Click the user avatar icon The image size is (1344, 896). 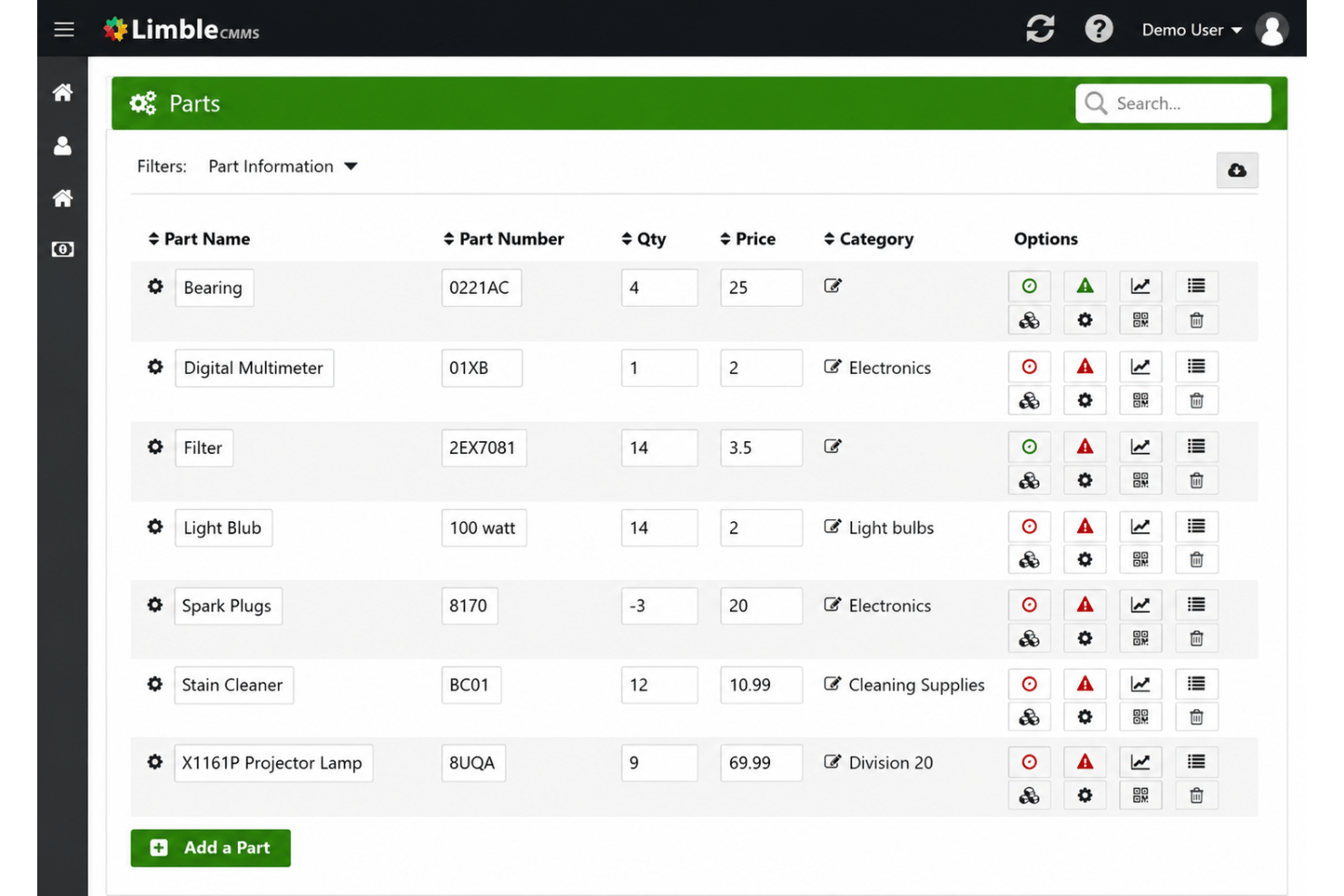pos(1272,29)
